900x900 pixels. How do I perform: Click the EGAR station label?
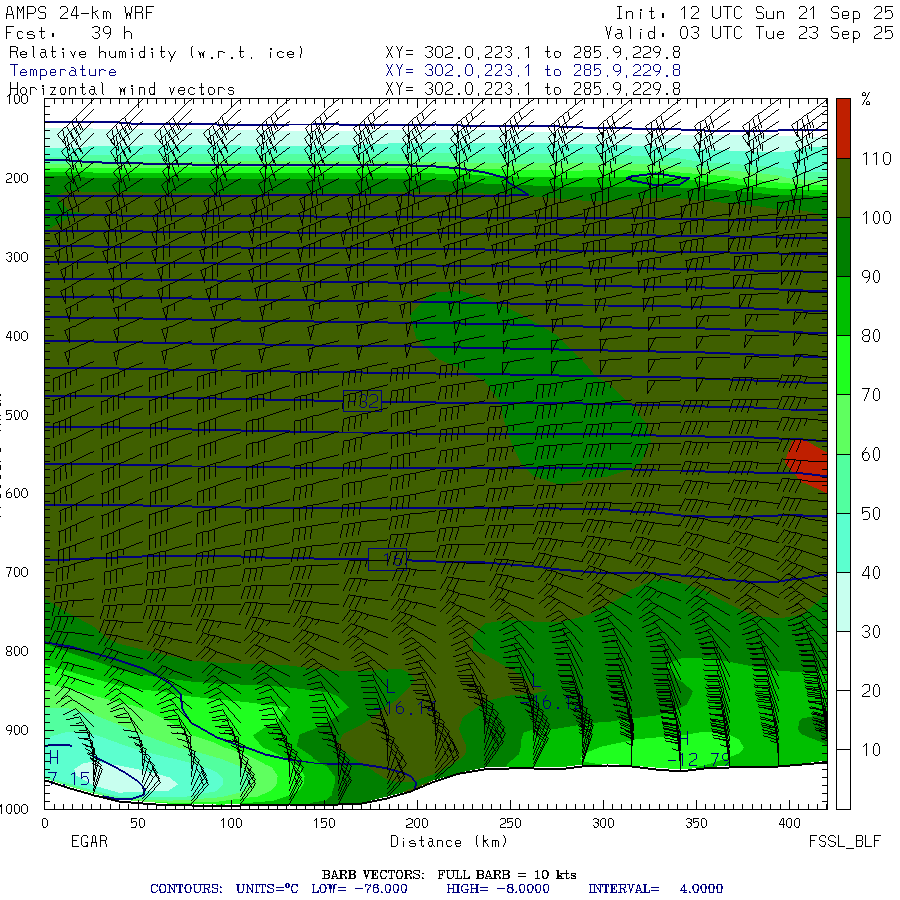click(88, 842)
